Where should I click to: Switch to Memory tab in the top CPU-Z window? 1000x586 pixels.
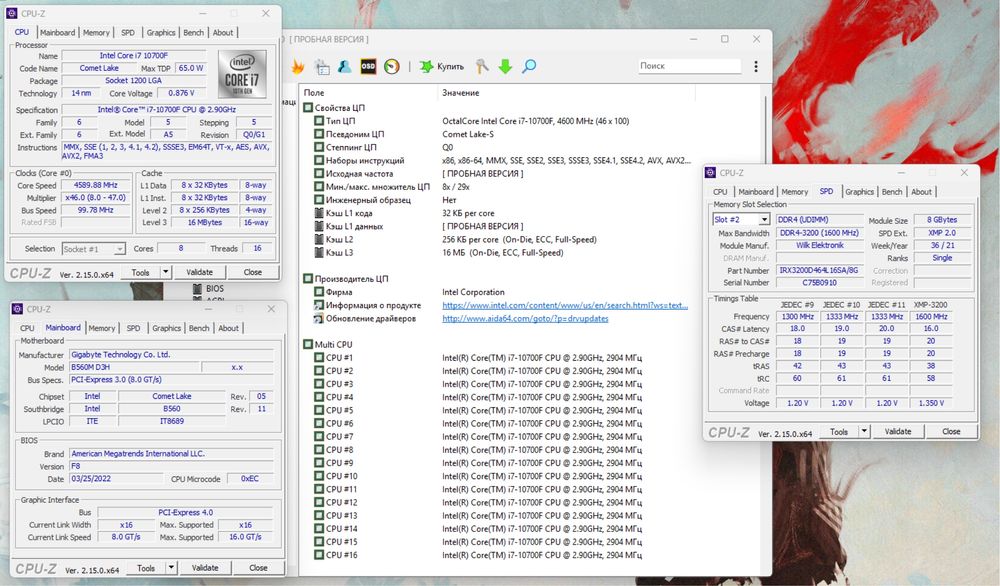point(96,32)
